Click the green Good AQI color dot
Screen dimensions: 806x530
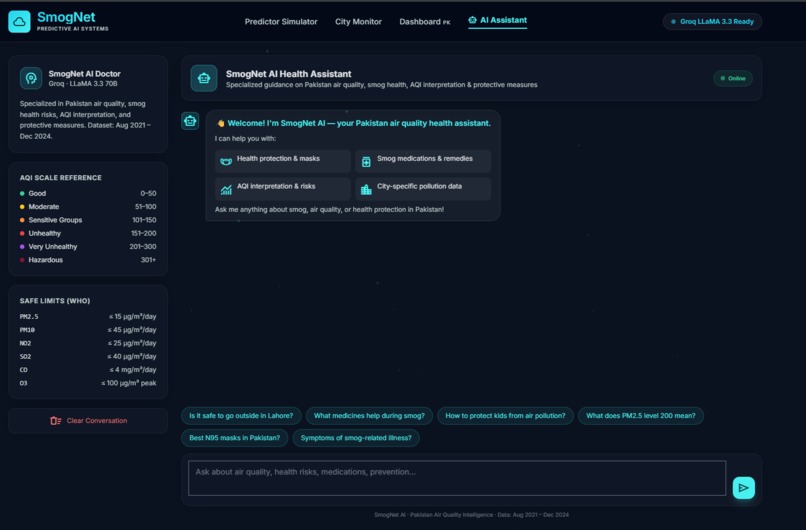coord(22,193)
